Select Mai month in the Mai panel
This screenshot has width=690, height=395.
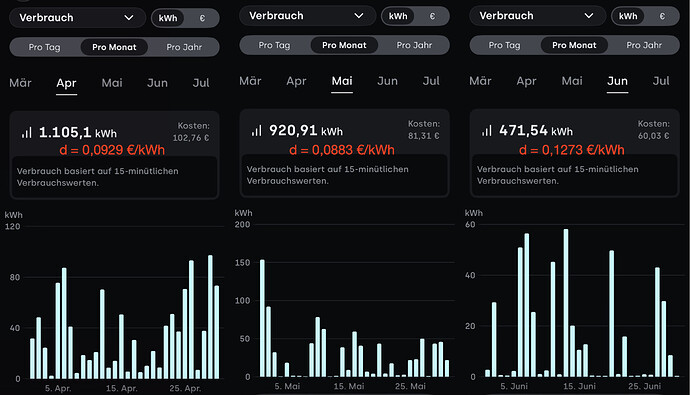click(342, 81)
